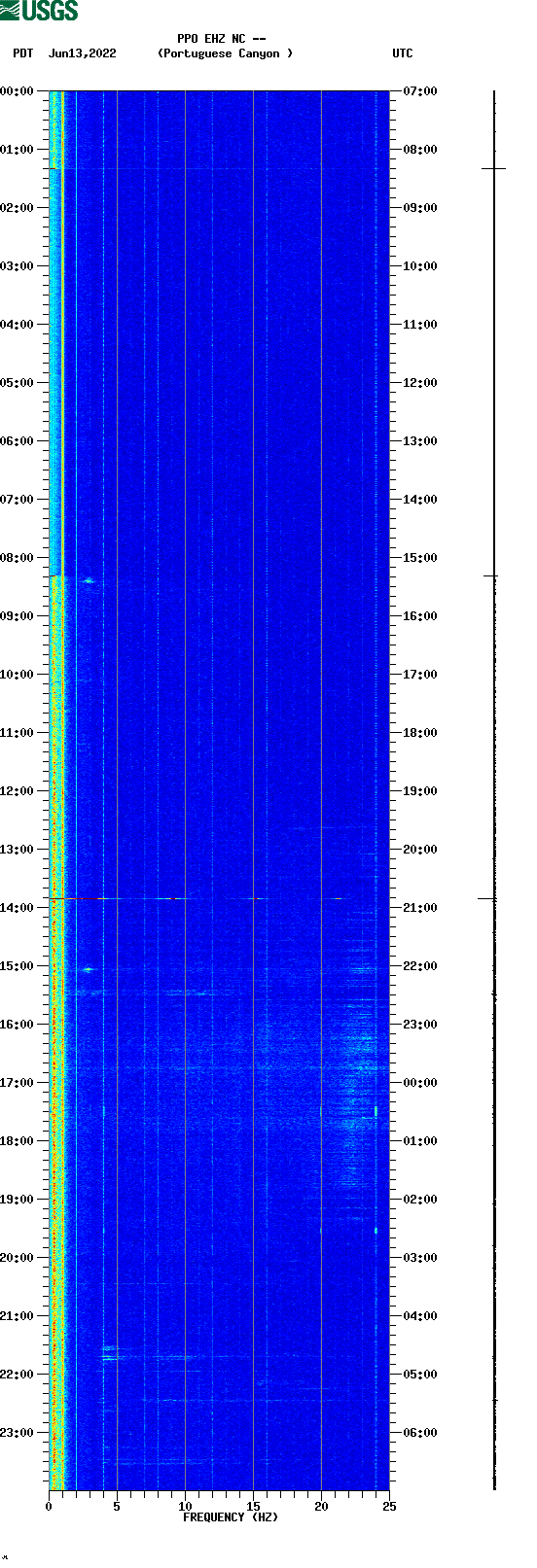The image size is (537, 1568).
Task: Click the 11:00 UTC time label
Action: tap(420, 325)
